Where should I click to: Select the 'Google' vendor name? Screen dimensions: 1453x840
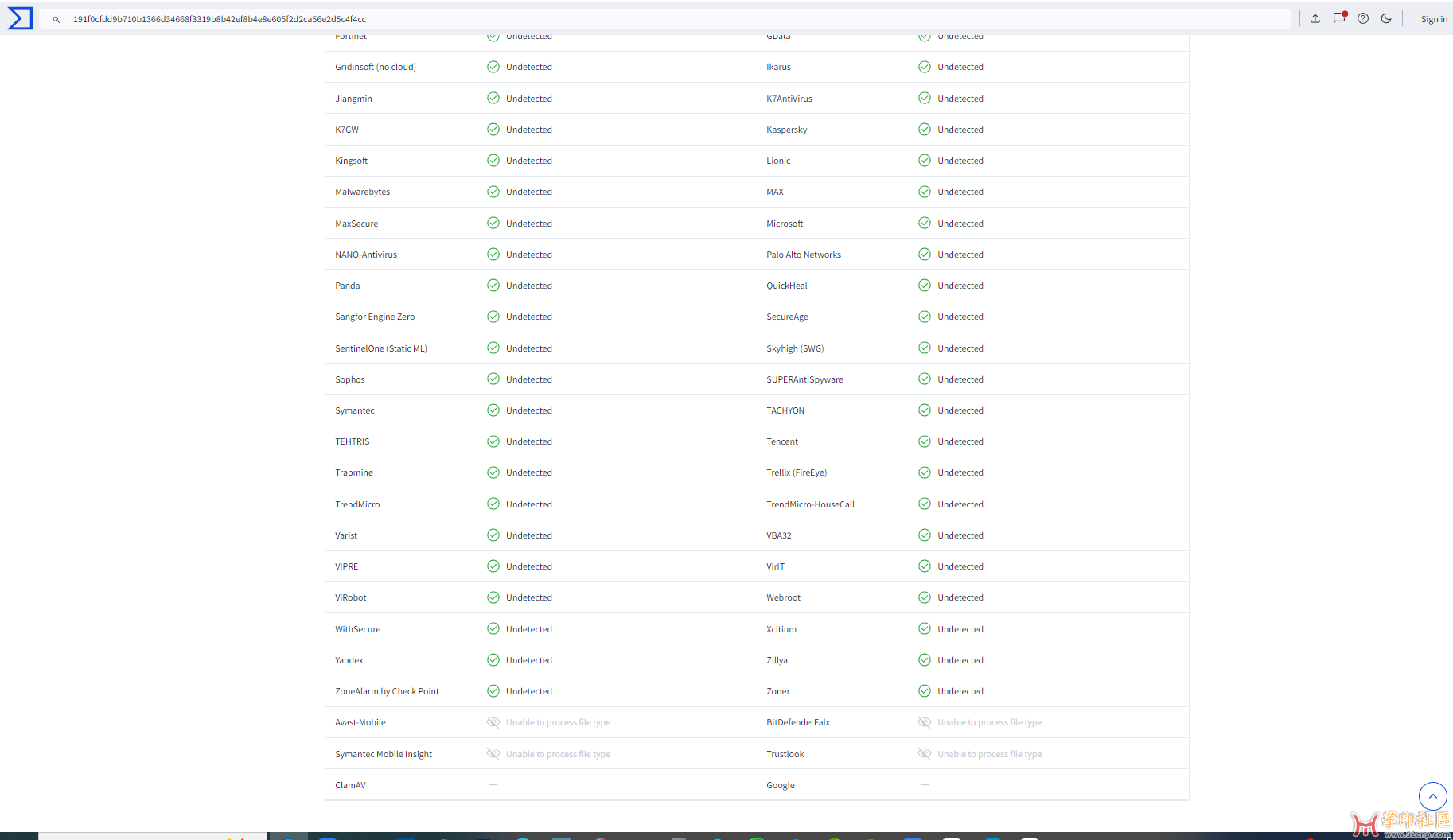[781, 785]
